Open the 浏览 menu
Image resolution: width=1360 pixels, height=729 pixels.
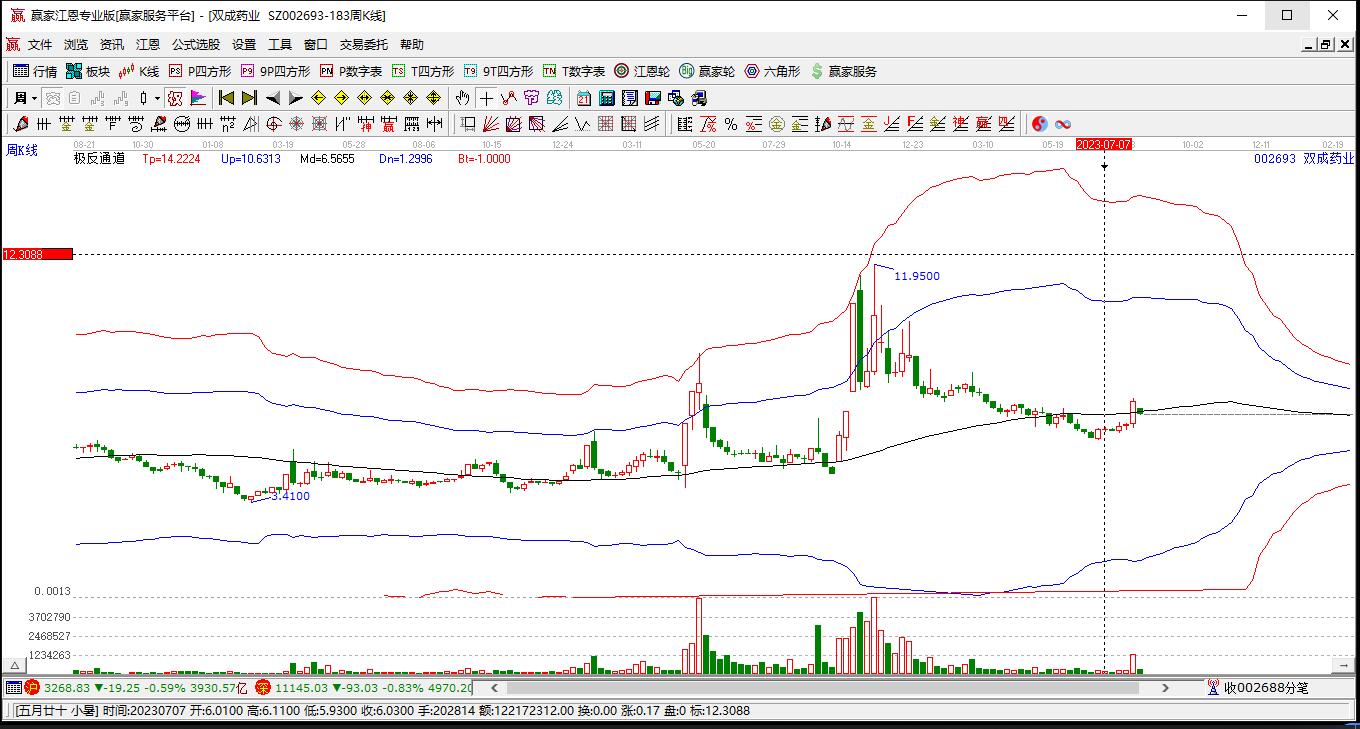pyautogui.click(x=76, y=45)
